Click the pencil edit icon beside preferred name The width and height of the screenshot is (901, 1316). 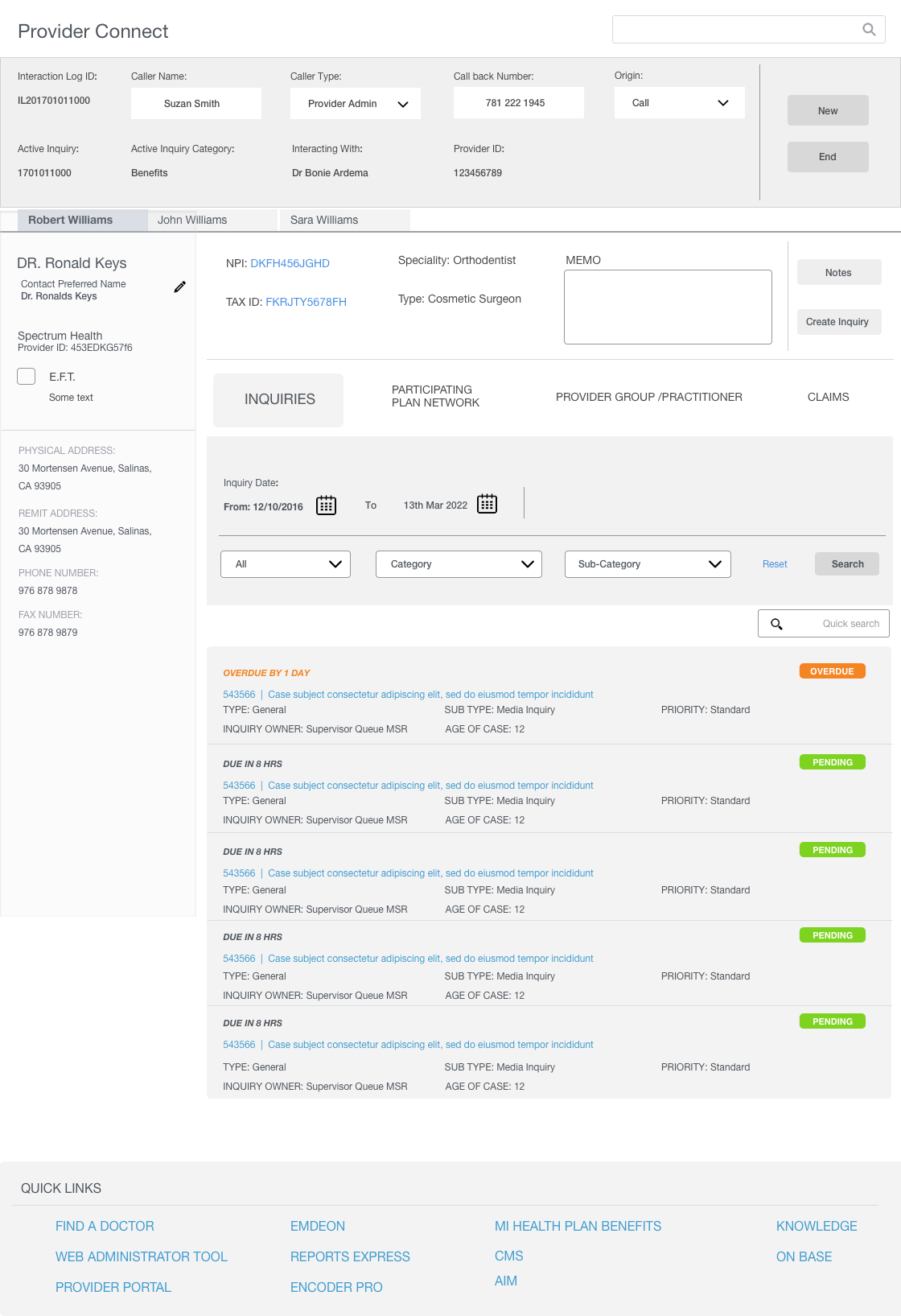tap(179, 287)
